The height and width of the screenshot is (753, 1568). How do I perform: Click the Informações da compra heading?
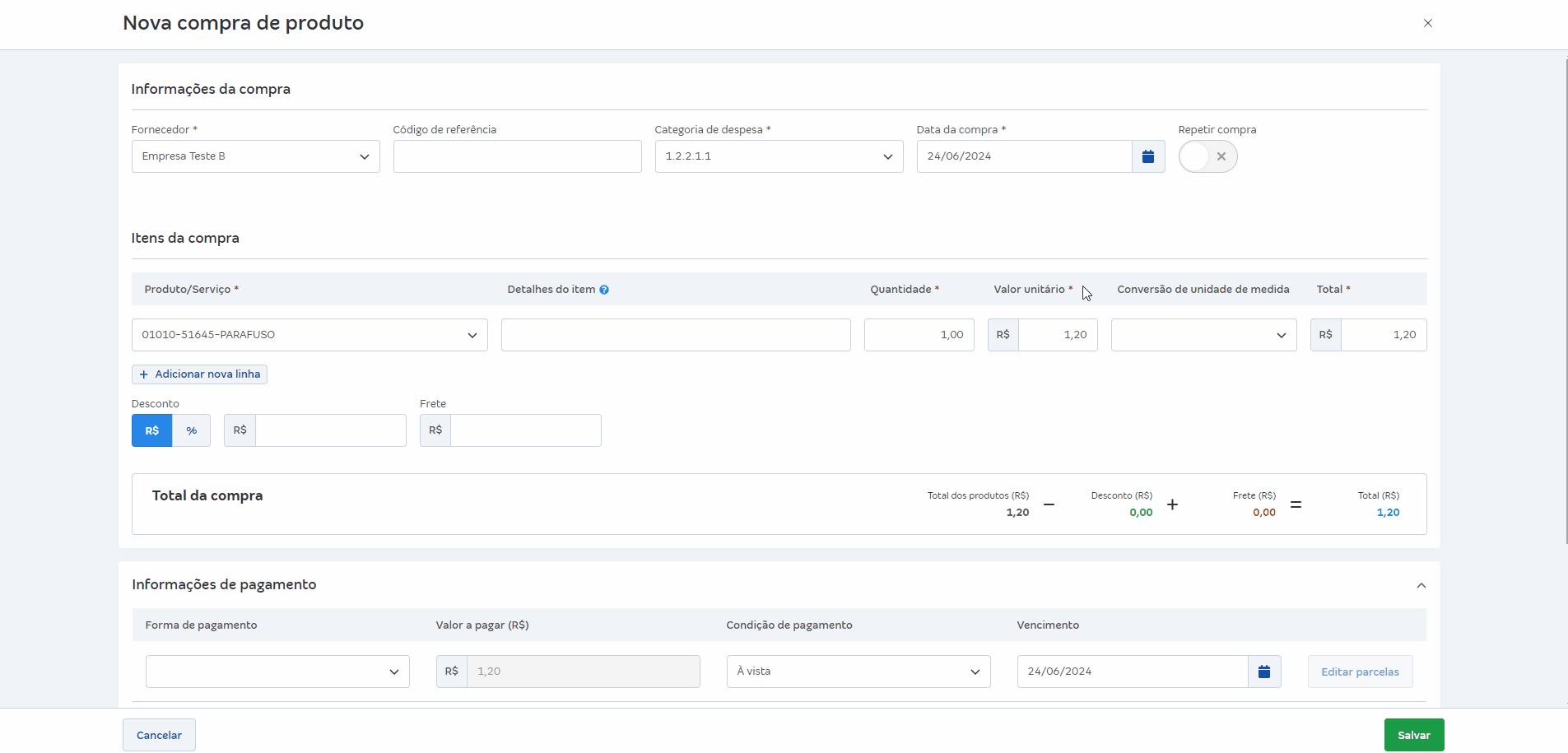point(211,89)
